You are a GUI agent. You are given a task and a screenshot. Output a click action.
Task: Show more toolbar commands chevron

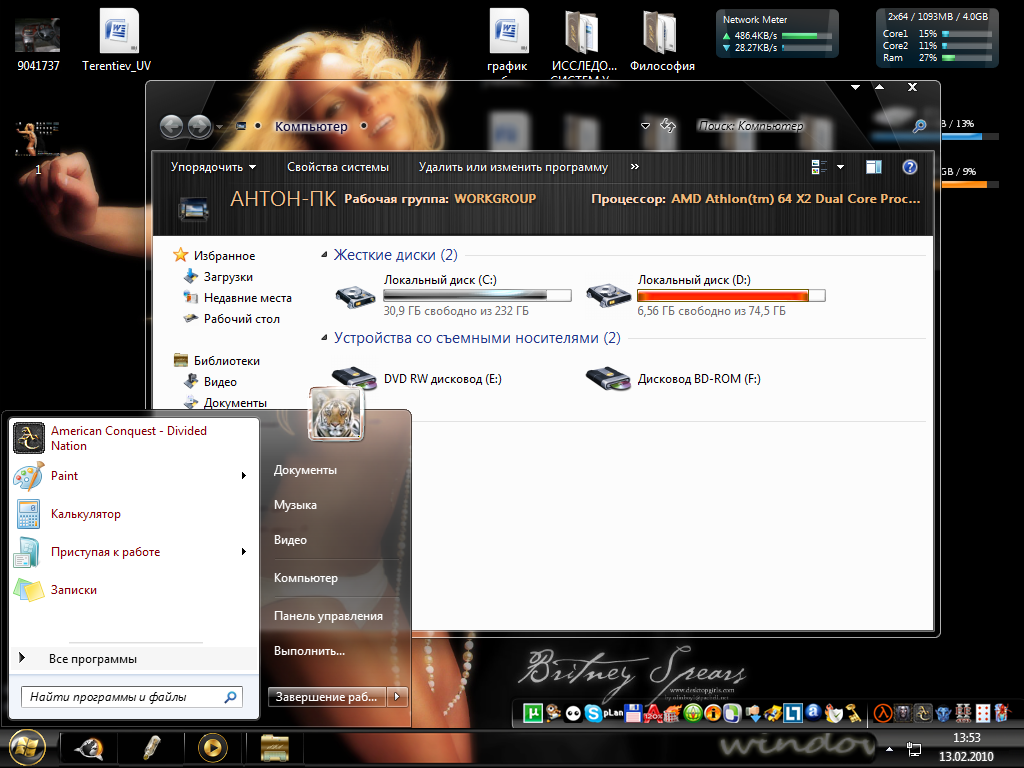click(635, 167)
